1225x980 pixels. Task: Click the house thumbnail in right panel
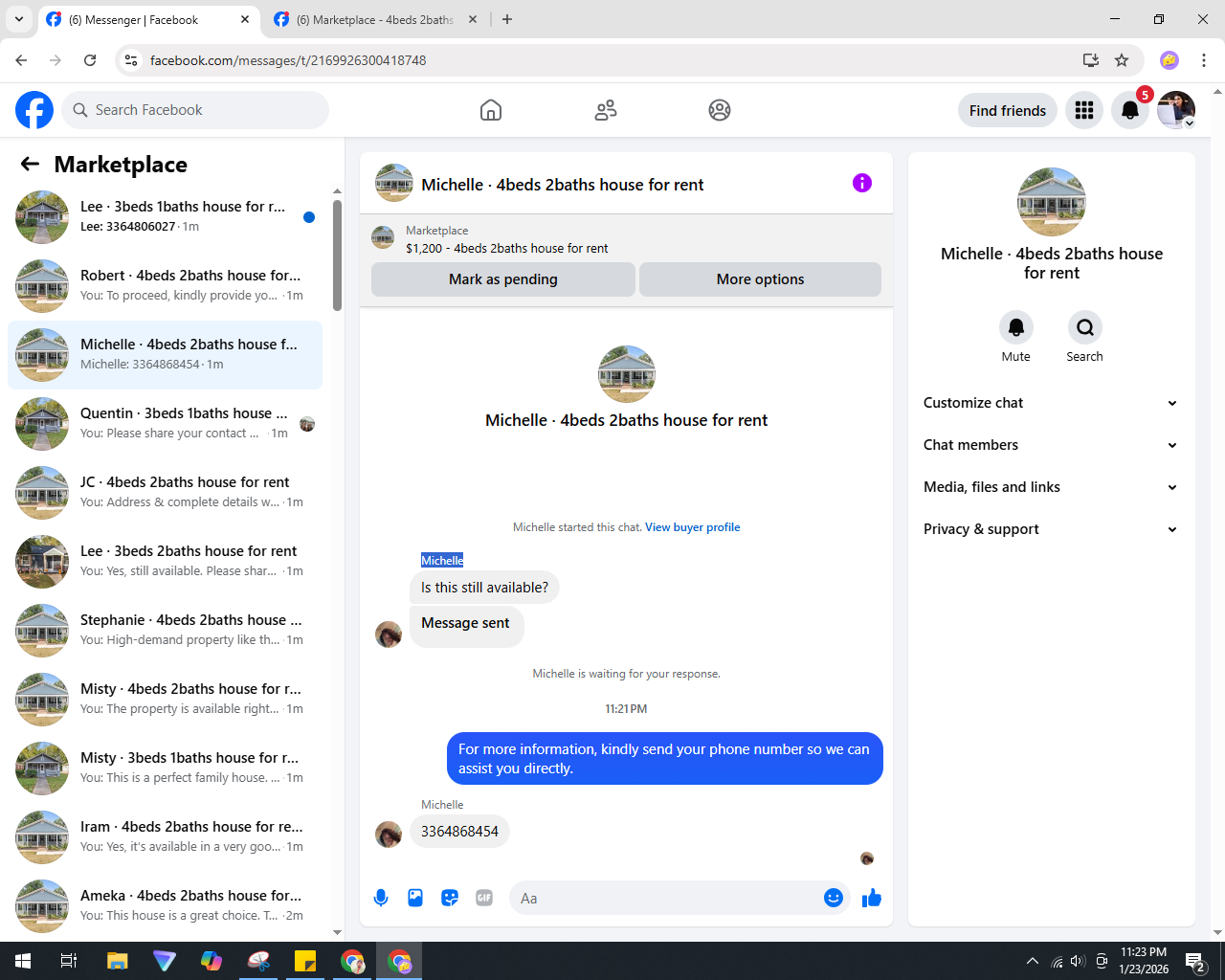(x=1052, y=202)
